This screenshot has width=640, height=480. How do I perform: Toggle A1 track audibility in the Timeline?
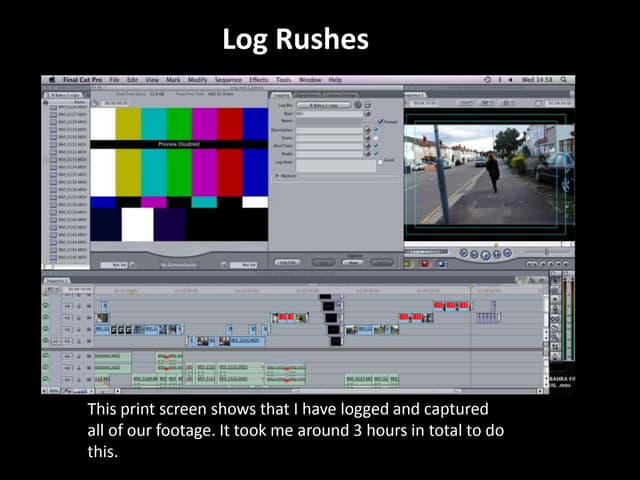tap(45, 356)
